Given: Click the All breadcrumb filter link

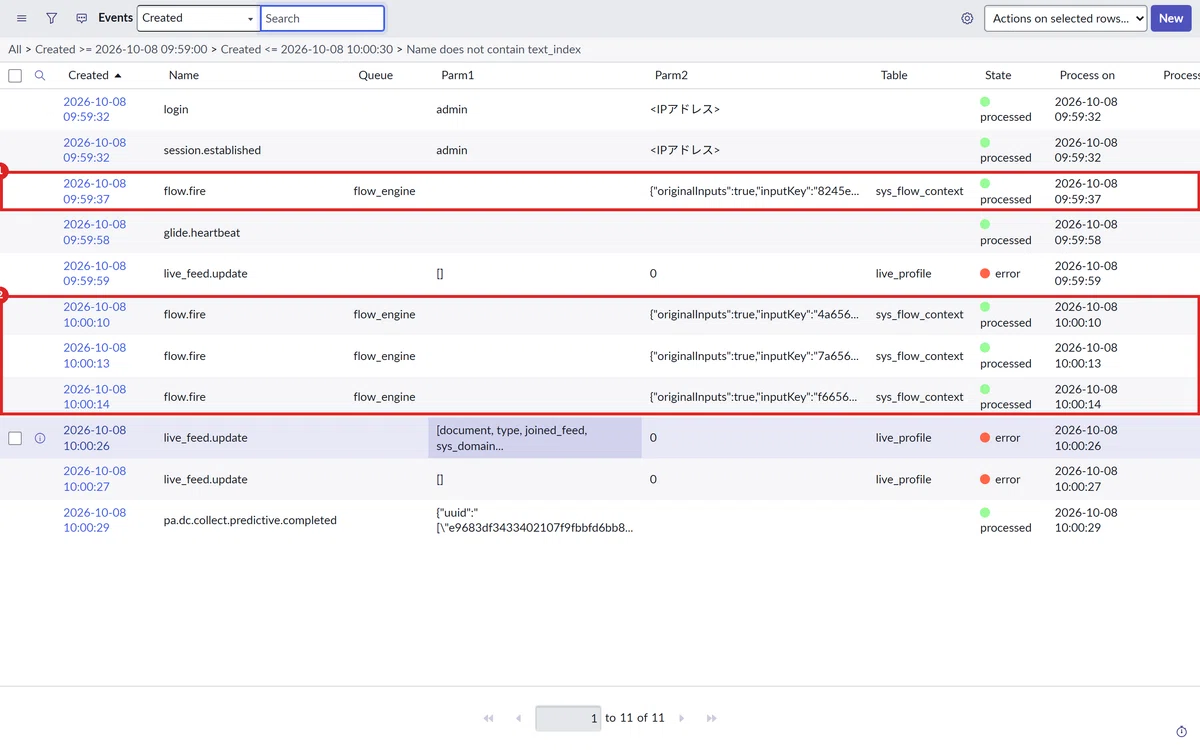Looking at the screenshot, I should click(15, 49).
